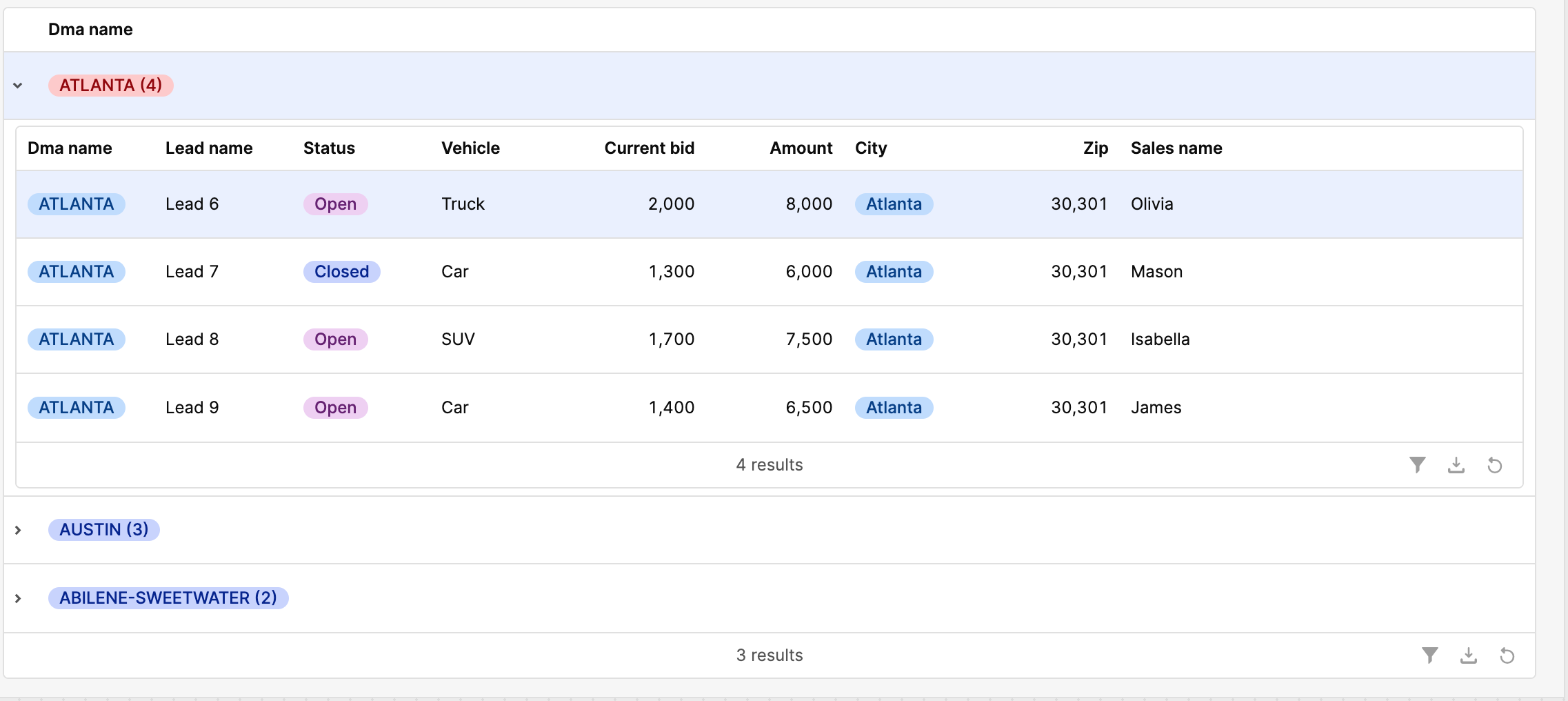Click the Status column header

[x=329, y=148]
